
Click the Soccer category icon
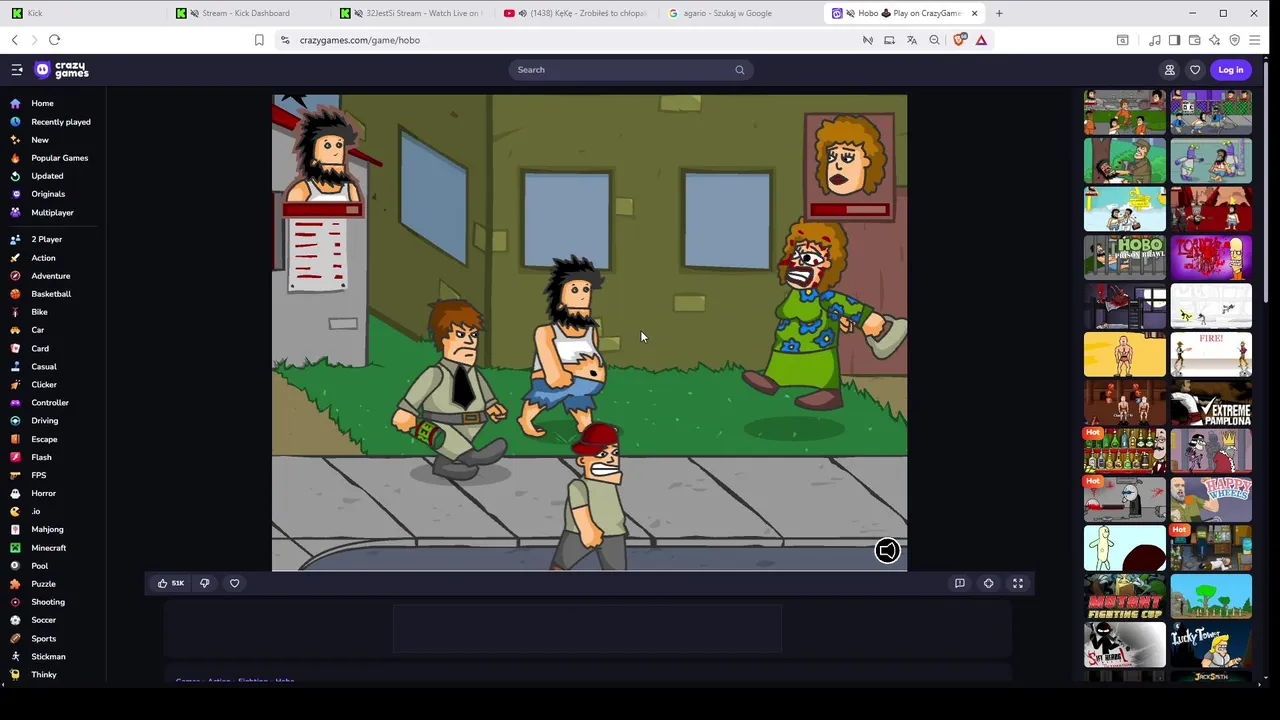[x=15, y=620]
